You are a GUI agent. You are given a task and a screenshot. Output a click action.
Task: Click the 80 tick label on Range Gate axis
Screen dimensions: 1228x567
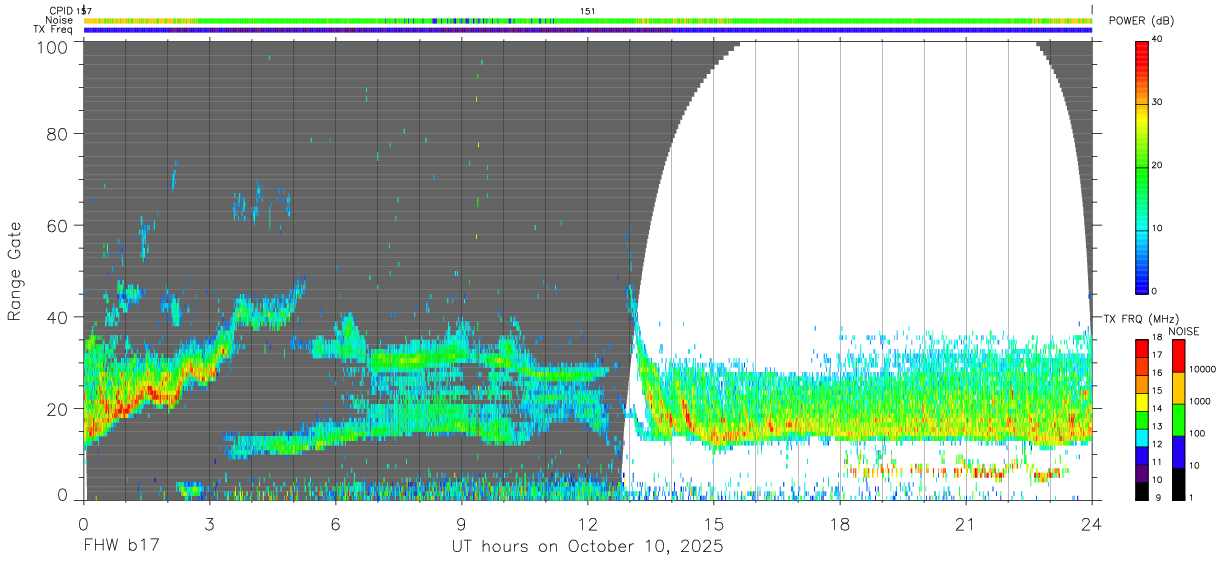57,134
